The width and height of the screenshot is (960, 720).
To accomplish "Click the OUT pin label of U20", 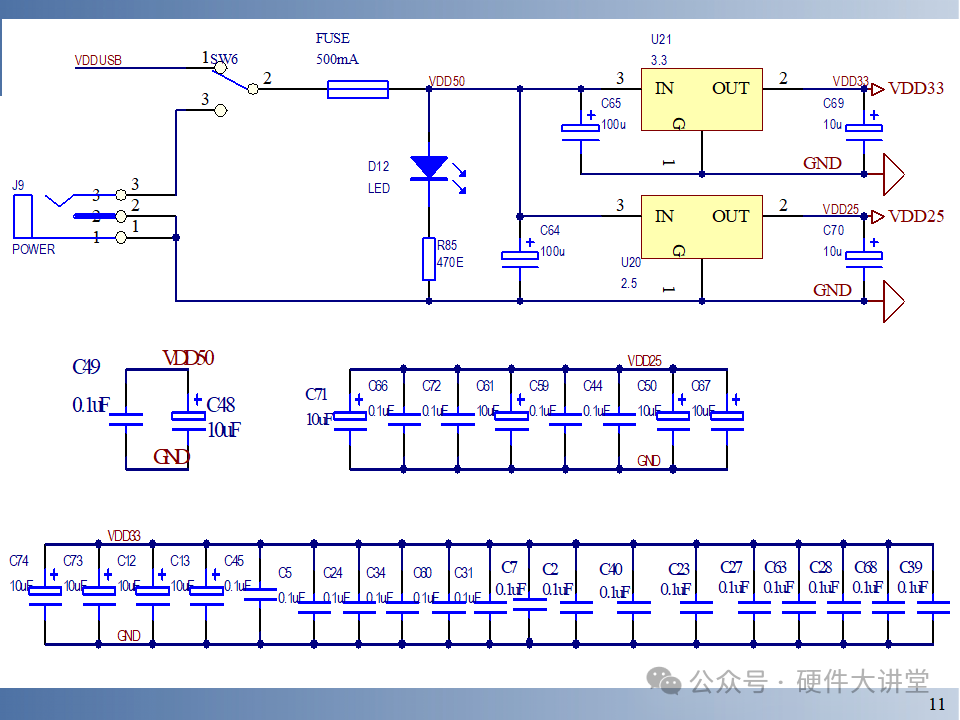I will pyautogui.click(x=730, y=216).
